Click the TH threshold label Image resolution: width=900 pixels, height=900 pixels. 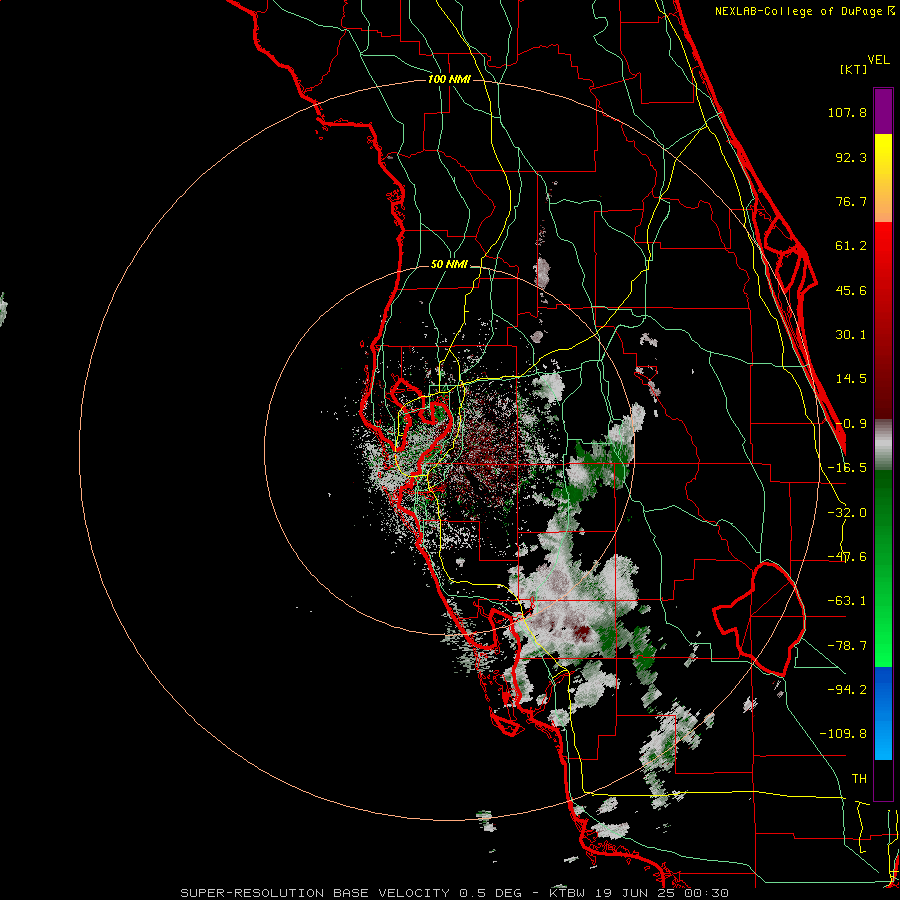tap(859, 778)
